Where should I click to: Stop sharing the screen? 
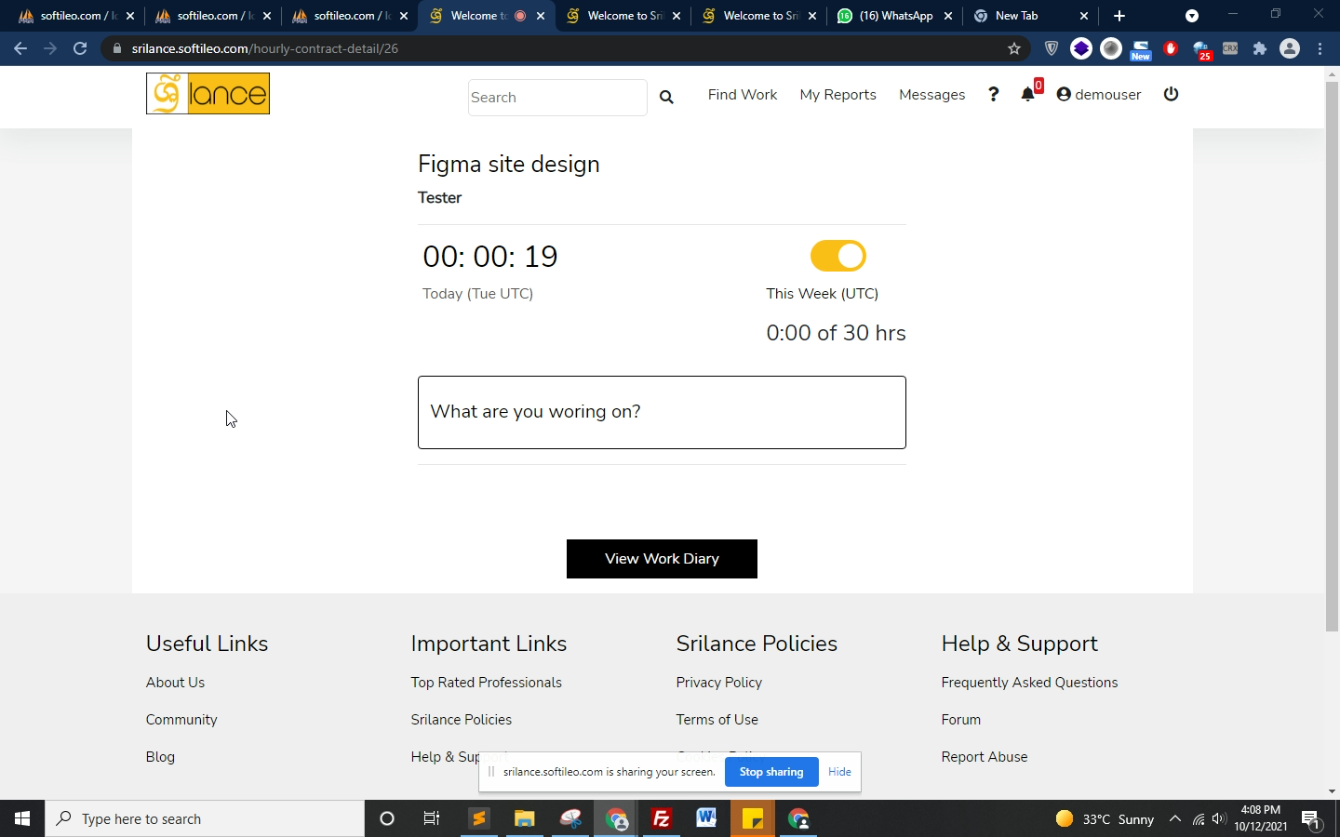coord(771,772)
